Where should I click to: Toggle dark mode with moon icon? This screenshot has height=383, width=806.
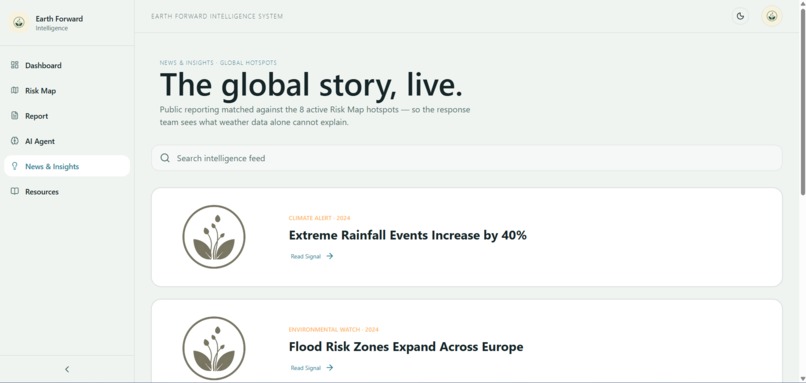tap(740, 16)
